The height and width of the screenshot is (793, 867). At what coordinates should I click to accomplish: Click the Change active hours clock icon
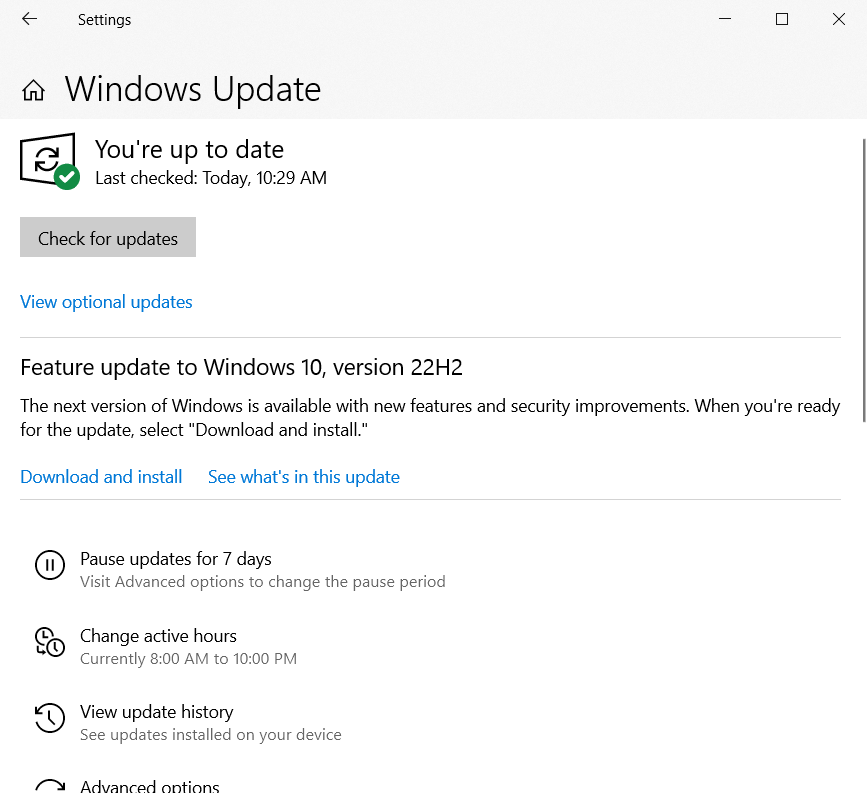(x=50, y=642)
